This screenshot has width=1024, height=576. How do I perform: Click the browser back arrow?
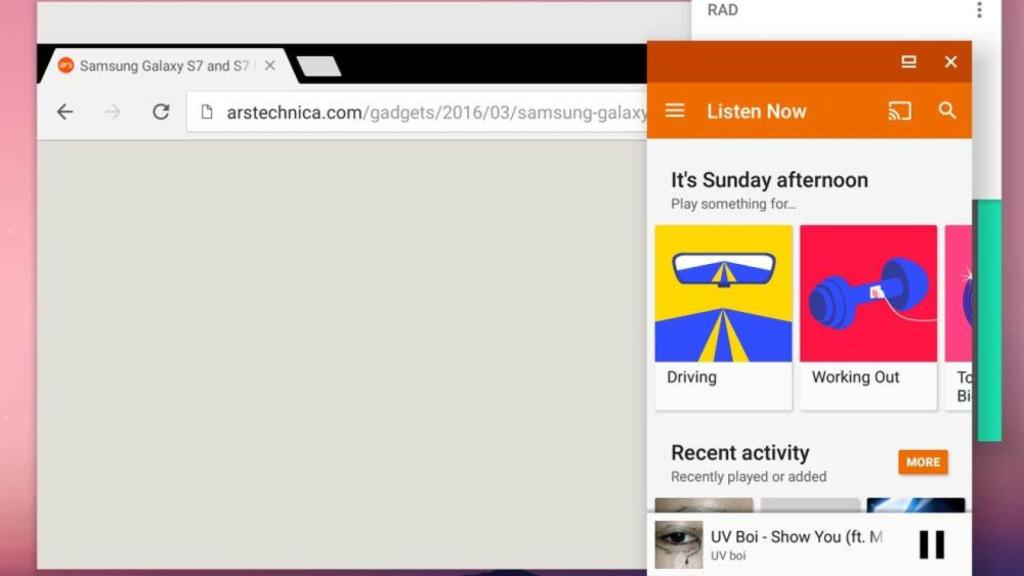coord(64,112)
